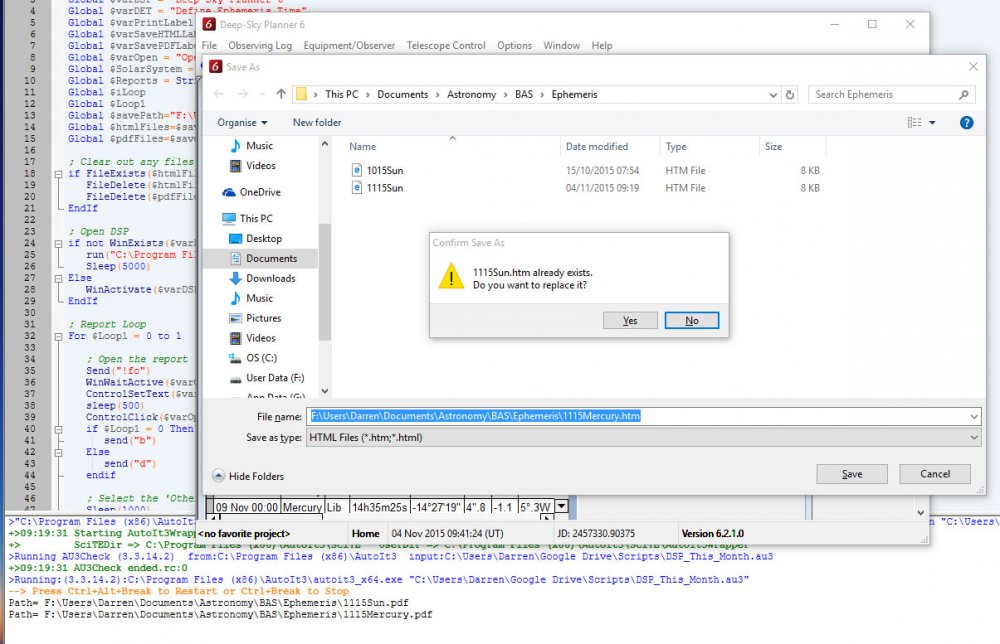Viewport: 1000px width, 644px height.
Task: Click Documents in breadcrumb path
Action: click(x=402, y=94)
